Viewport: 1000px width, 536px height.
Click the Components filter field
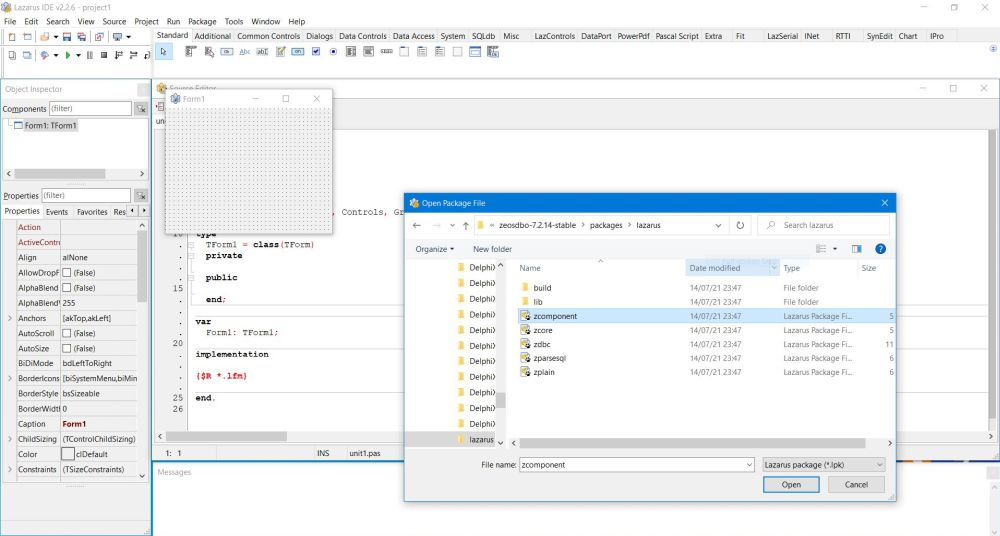[90, 108]
